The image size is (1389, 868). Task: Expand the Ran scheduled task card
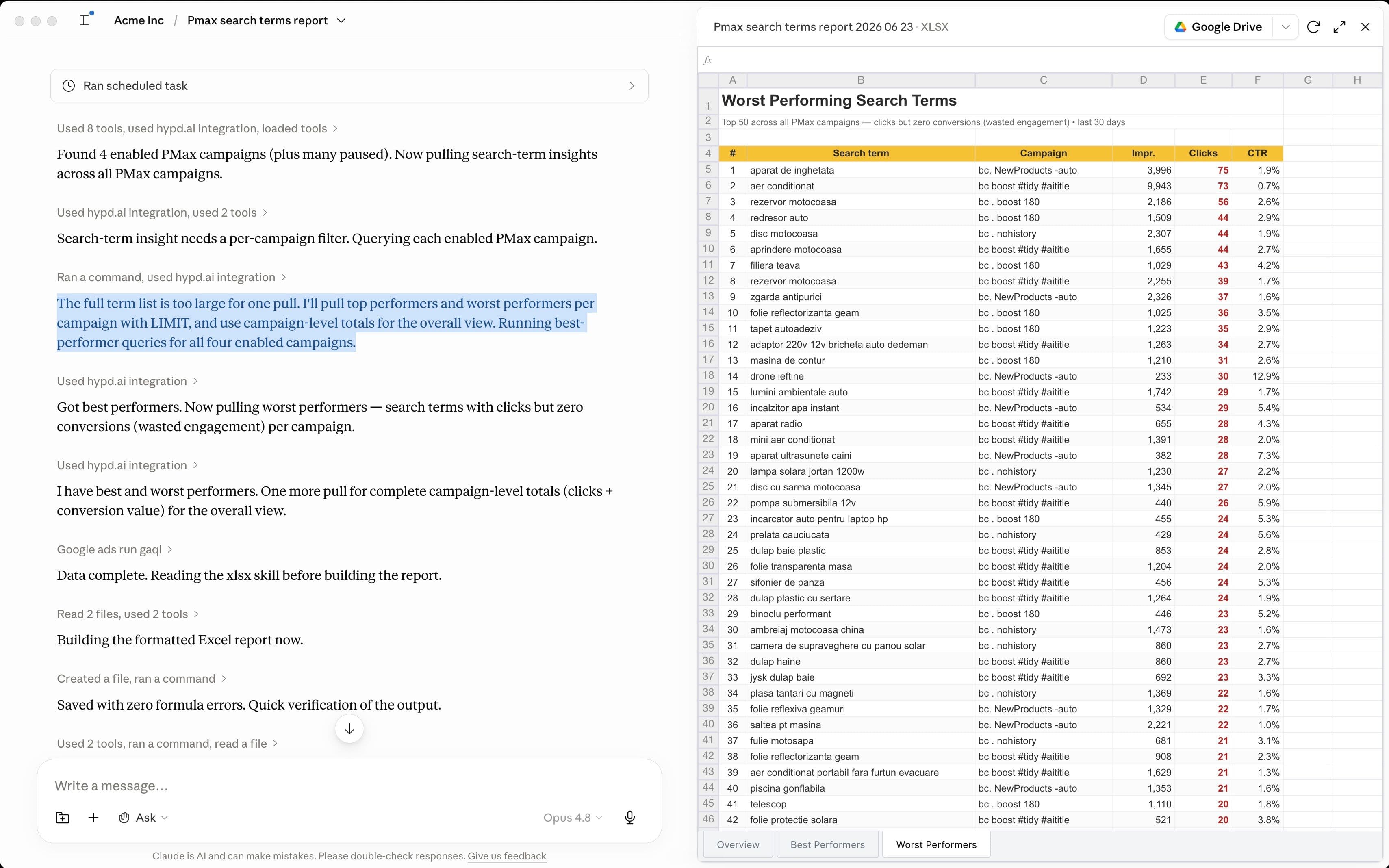click(349, 85)
